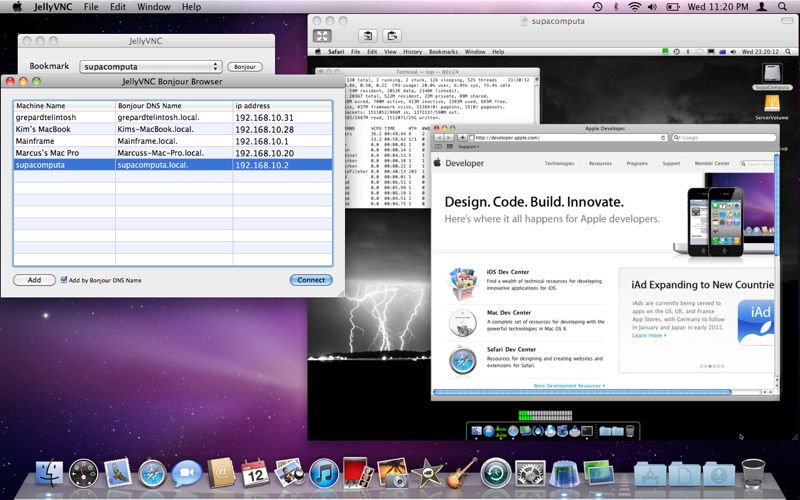Click the horizontal scrollbar of the Apple Developer window
The width and height of the screenshot is (800, 500).
pos(582,392)
